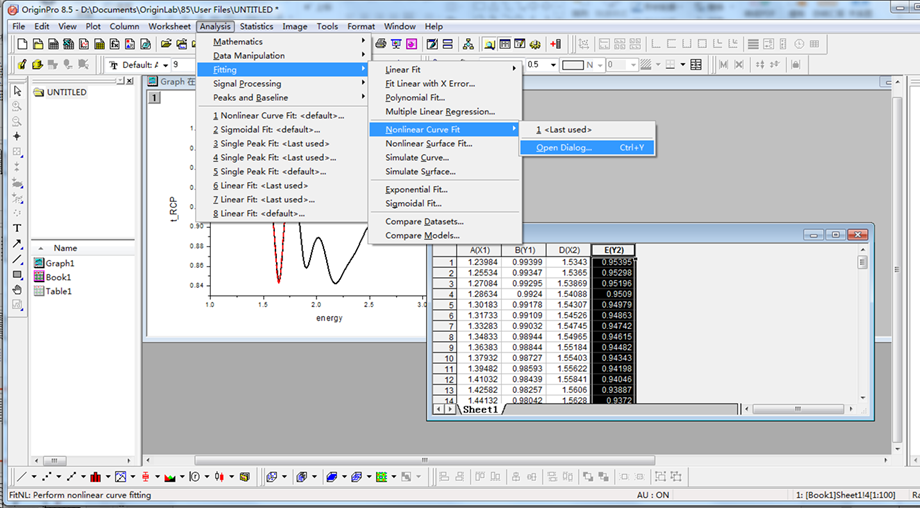Click the E(Y2) column header
Screen dimensions: 920x508
pos(613,250)
